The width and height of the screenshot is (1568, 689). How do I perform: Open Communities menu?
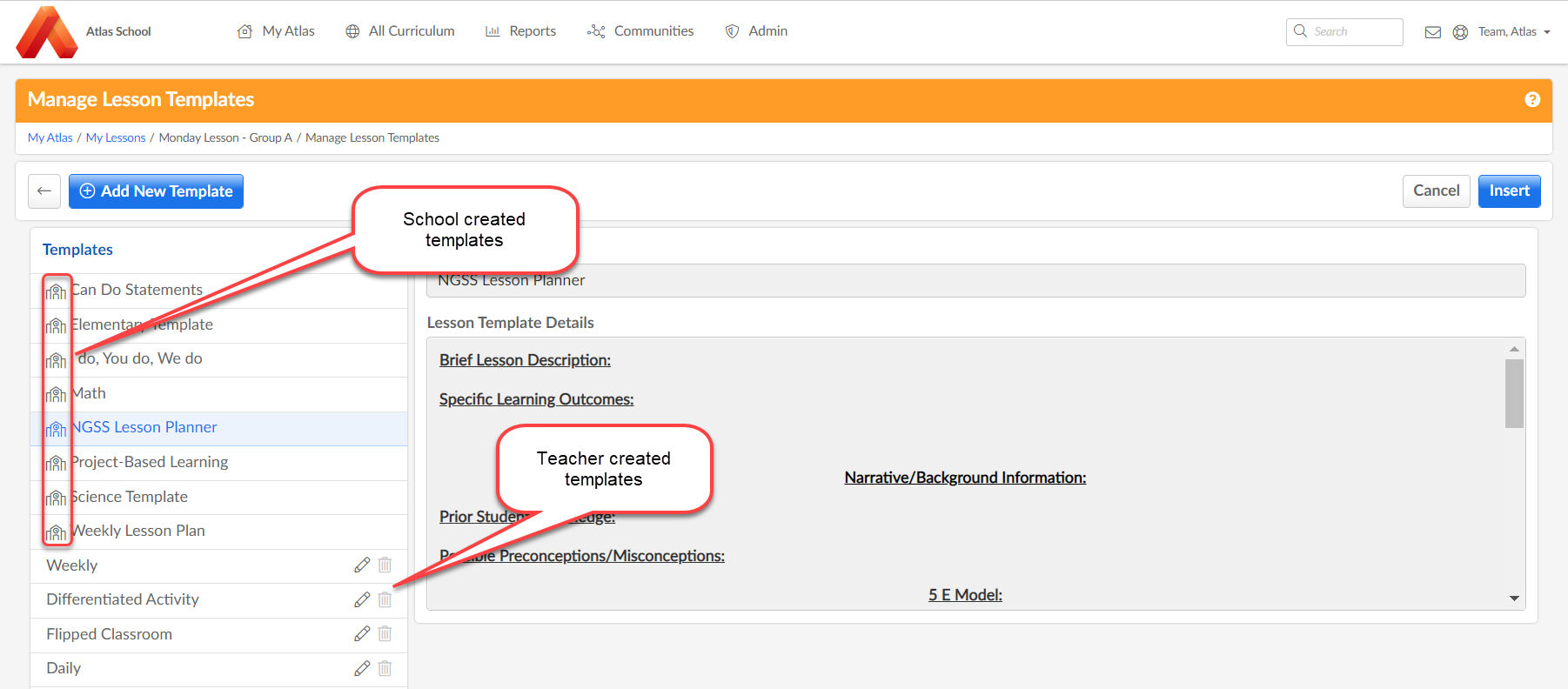coord(640,31)
